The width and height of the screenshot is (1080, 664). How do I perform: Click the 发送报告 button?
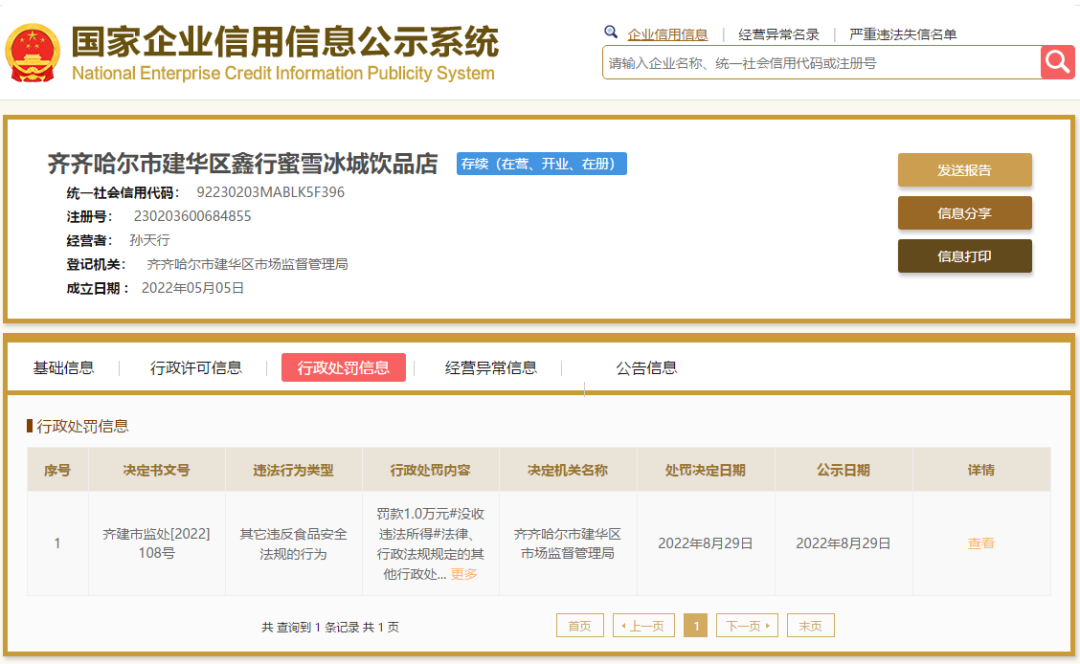(964, 170)
